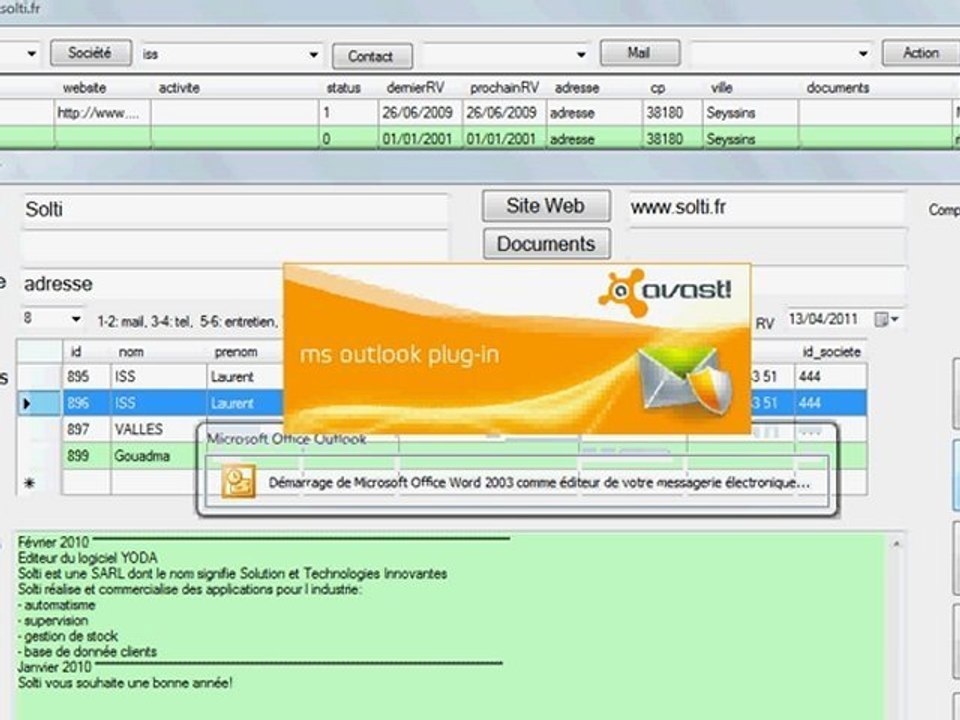The width and height of the screenshot is (960, 720).
Task: Click the avast! envelope shield icon
Action: pos(684,381)
